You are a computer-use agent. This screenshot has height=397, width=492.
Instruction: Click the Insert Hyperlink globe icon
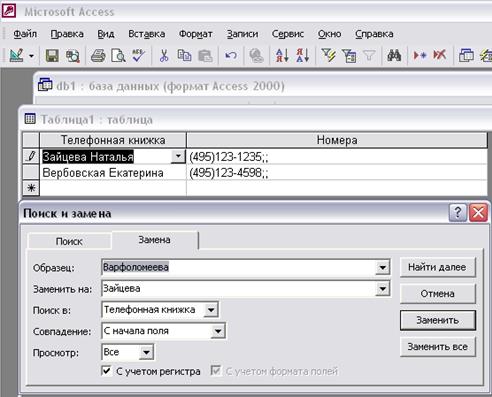[x=256, y=56]
